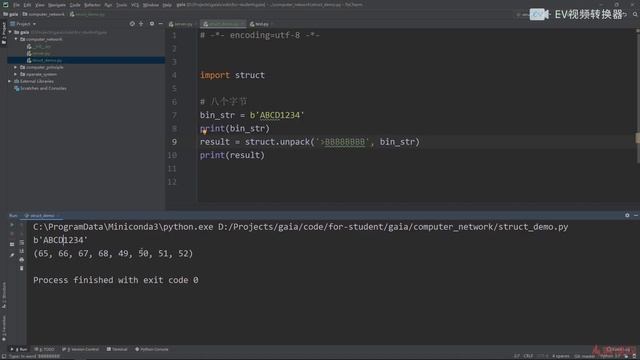
Task: Switch to the server.py editor tab
Action: [180, 24]
